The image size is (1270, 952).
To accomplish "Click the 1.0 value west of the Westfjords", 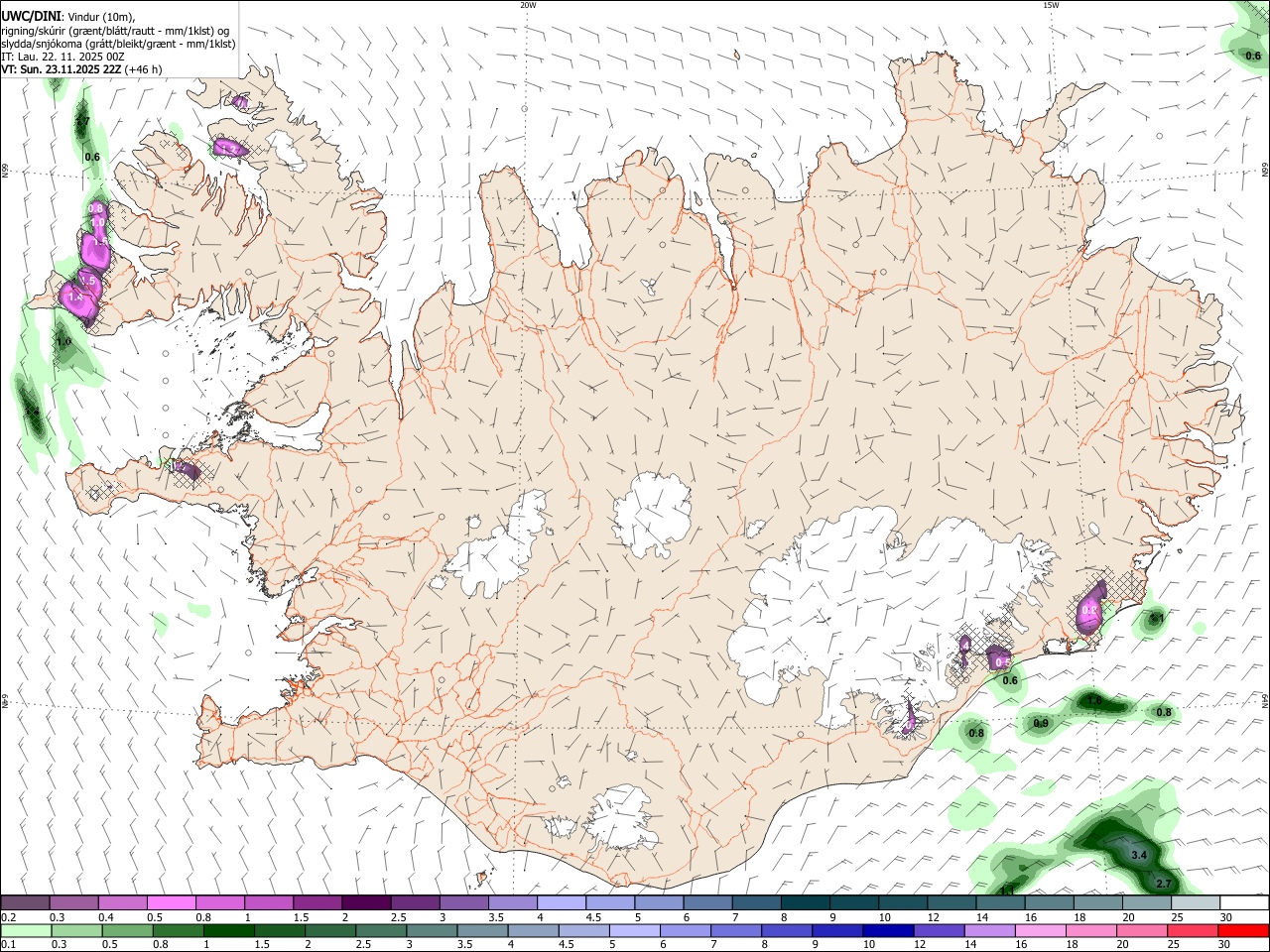I will tap(64, 341).
